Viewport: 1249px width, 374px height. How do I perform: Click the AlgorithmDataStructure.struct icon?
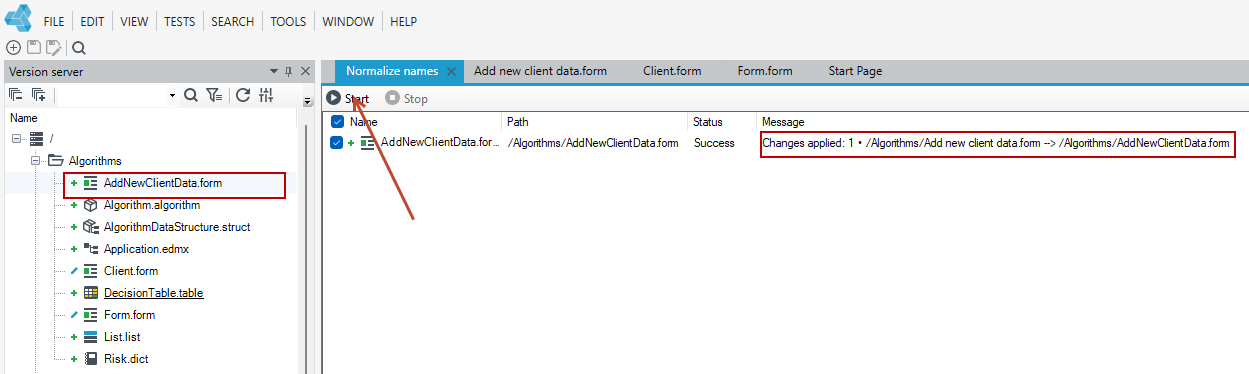point(91,227)
